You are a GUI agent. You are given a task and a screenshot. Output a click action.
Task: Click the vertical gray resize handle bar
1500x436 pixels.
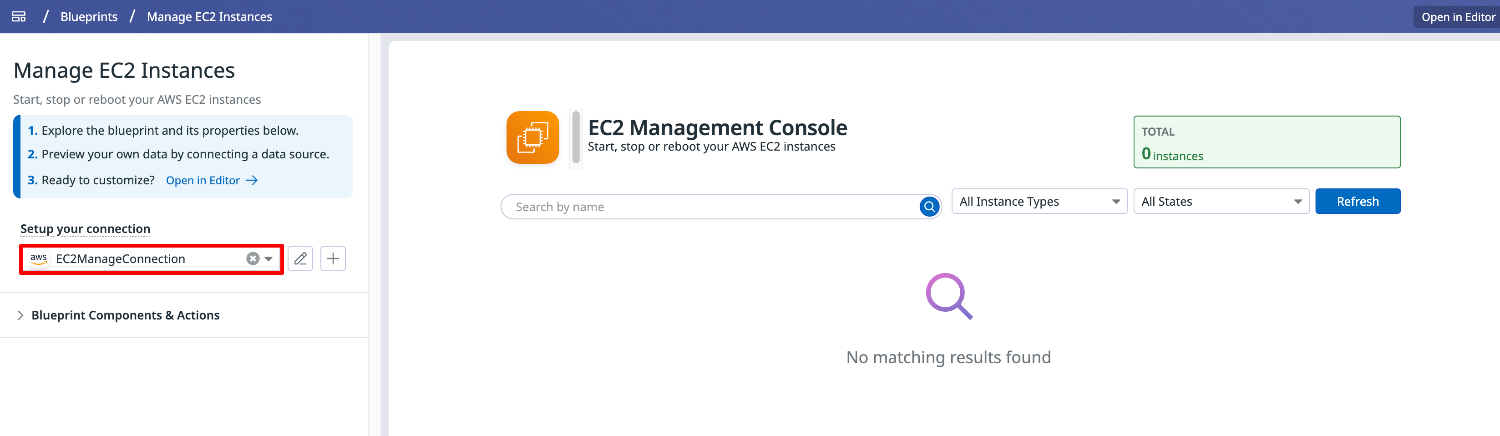576,137
